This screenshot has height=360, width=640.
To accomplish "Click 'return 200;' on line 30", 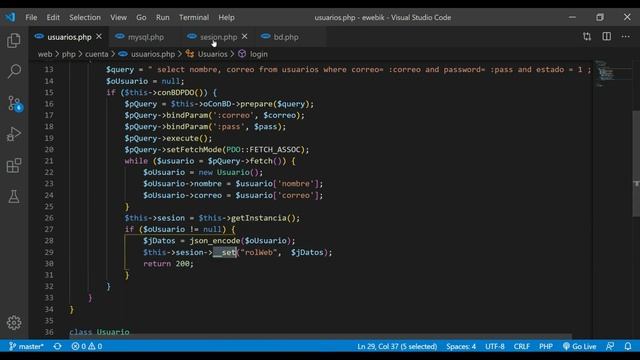I will [x=168, y=264].
